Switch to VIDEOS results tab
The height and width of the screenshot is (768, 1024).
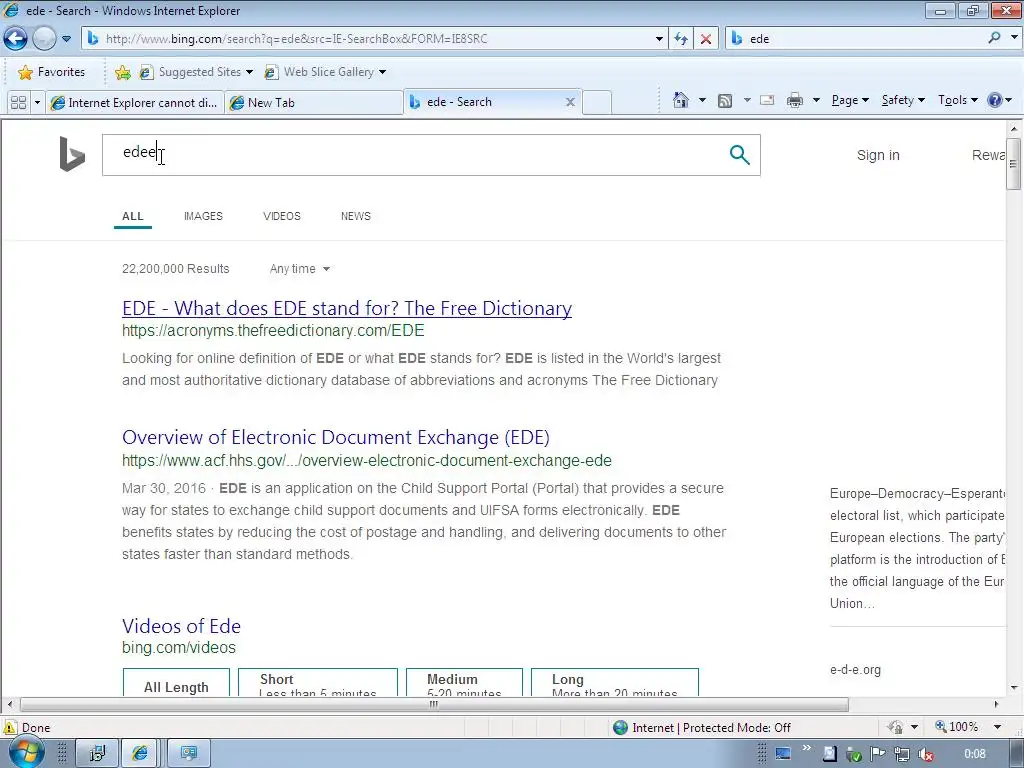click(282, 216)
